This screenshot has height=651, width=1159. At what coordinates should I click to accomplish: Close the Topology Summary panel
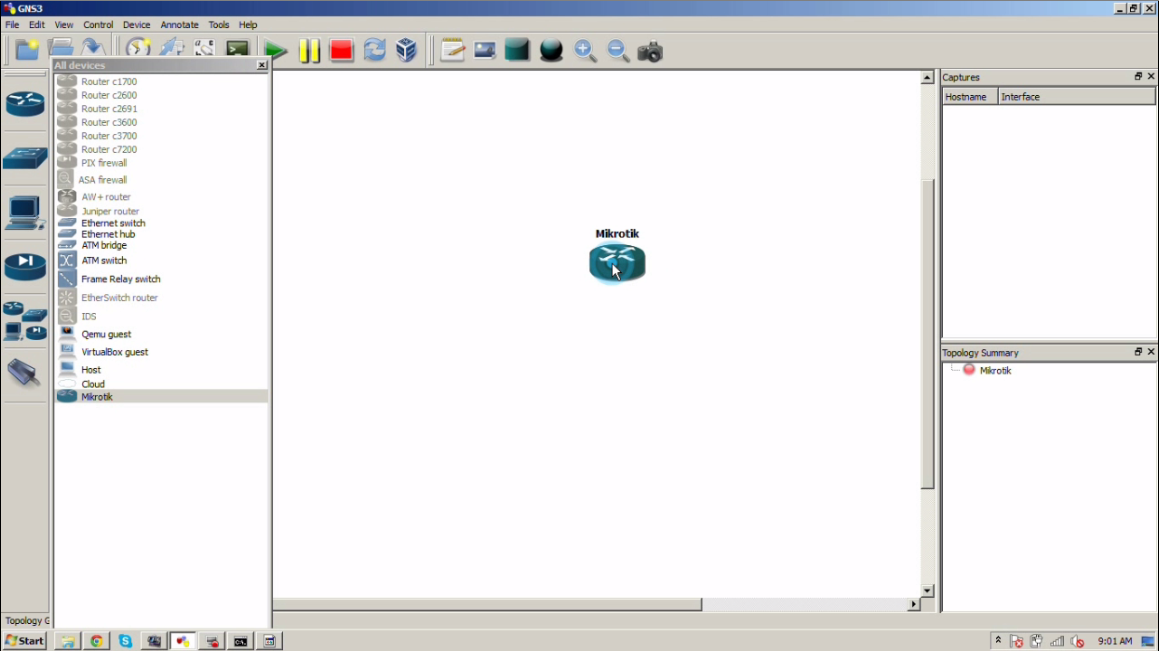point(1151,352)
